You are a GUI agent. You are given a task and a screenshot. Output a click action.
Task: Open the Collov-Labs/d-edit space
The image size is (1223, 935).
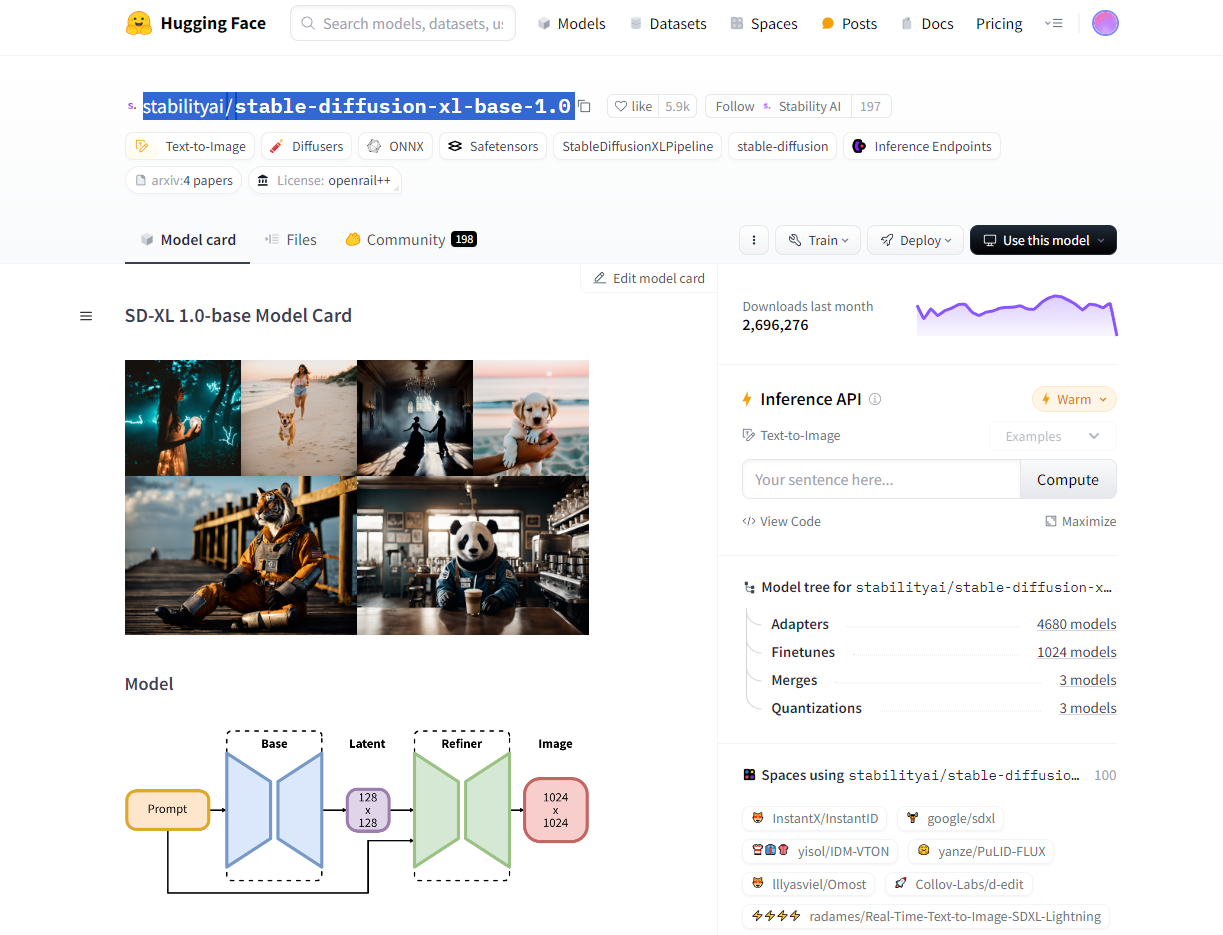[960, 884]
